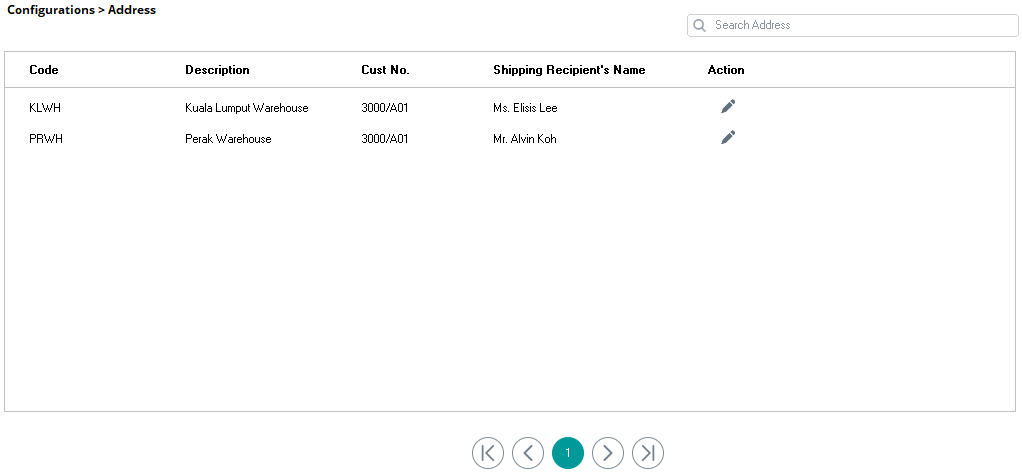Go to first page of results
Screen dimensions: 1022x475
click(x=488, y=453)
